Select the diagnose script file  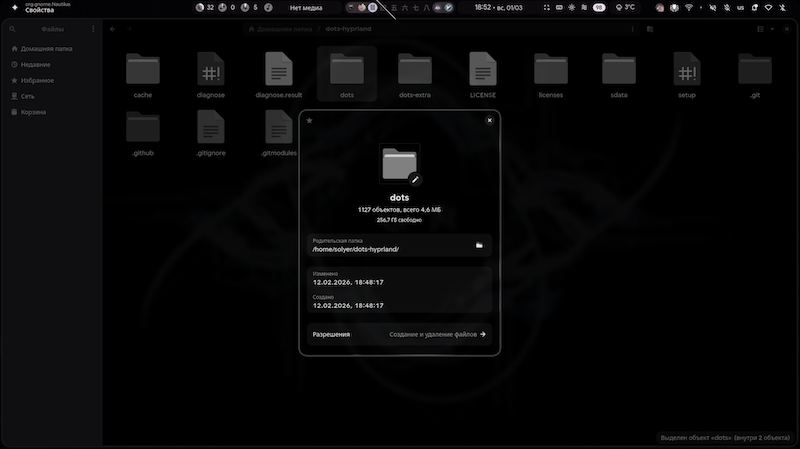(211, 74)
